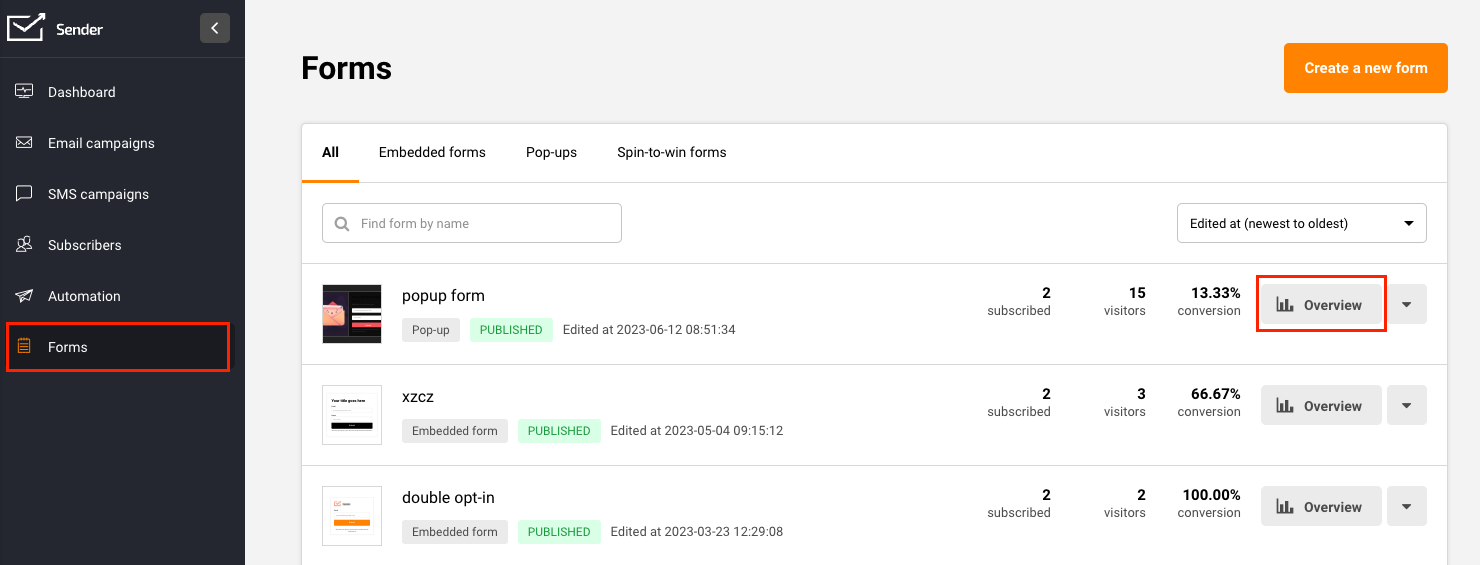The image size is (1480, 565).
Task: Collapse the sidebar with the chevron button
Action: (215, 28)
